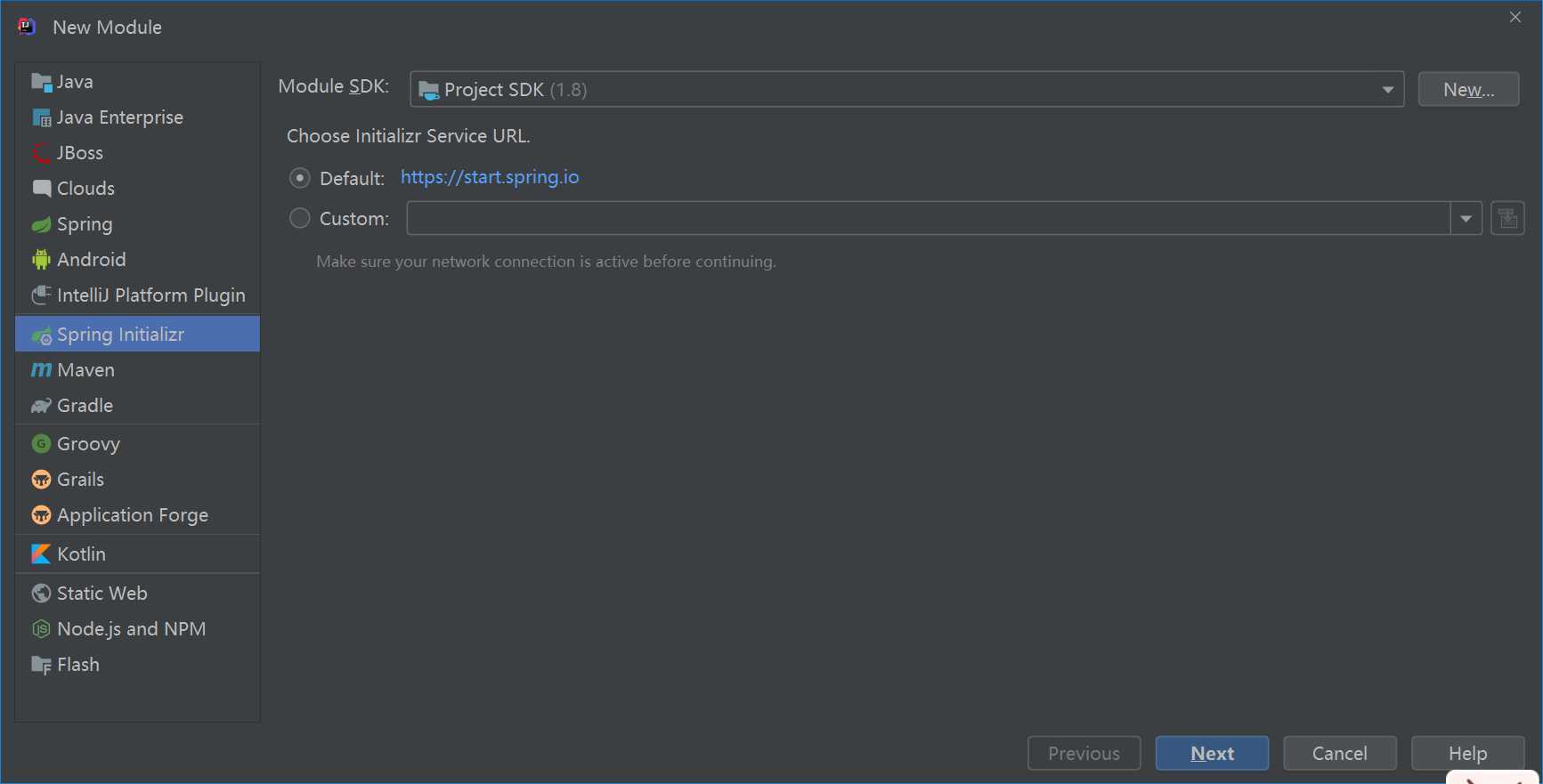Screen dimensions: 1543x784
Task: Enable the Custom URL radio button
Action: (300, 218)
